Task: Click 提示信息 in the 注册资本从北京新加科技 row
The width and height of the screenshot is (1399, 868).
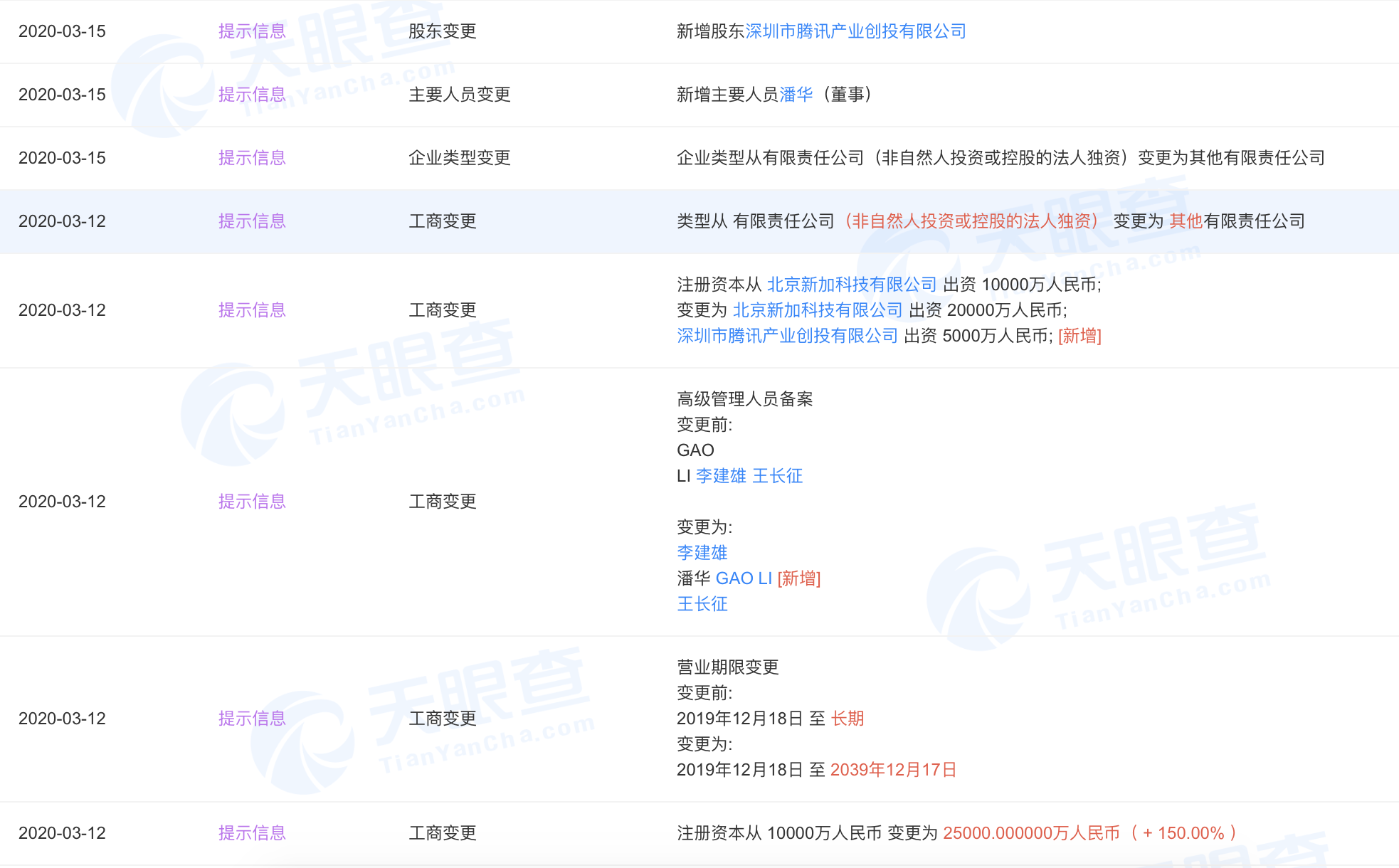Action: [x=252, y=310]
